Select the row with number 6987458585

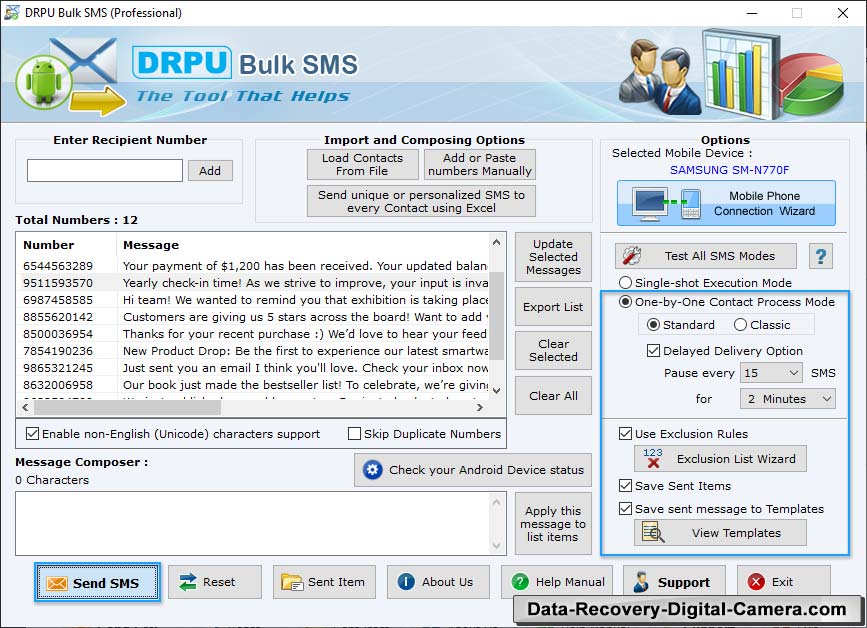click(x=253, y=300)
